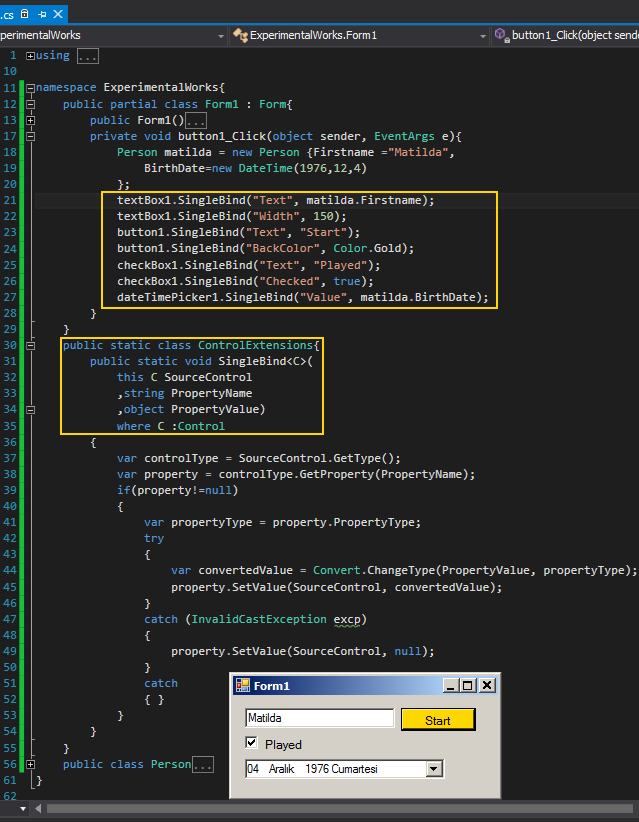Viewport: 639px width, 822px height.
Task: Open the project scope dropdown in navigation bar
Action: tap(221, 35)
